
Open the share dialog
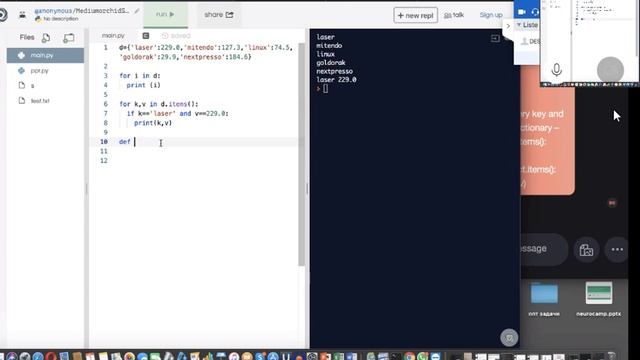(x=218, y=15)
